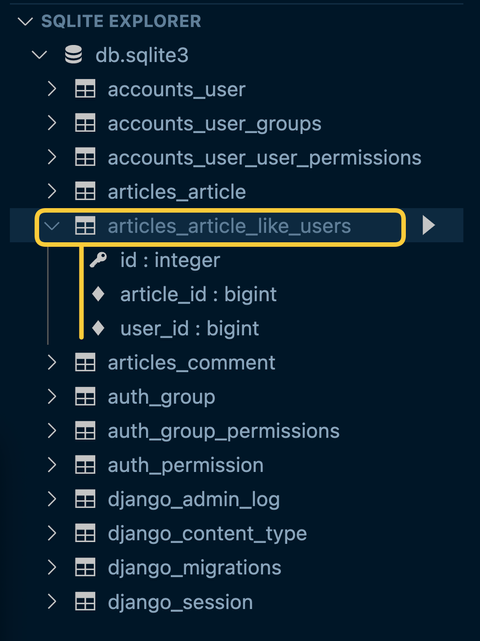Select the django_session table name

pos(180,603)
